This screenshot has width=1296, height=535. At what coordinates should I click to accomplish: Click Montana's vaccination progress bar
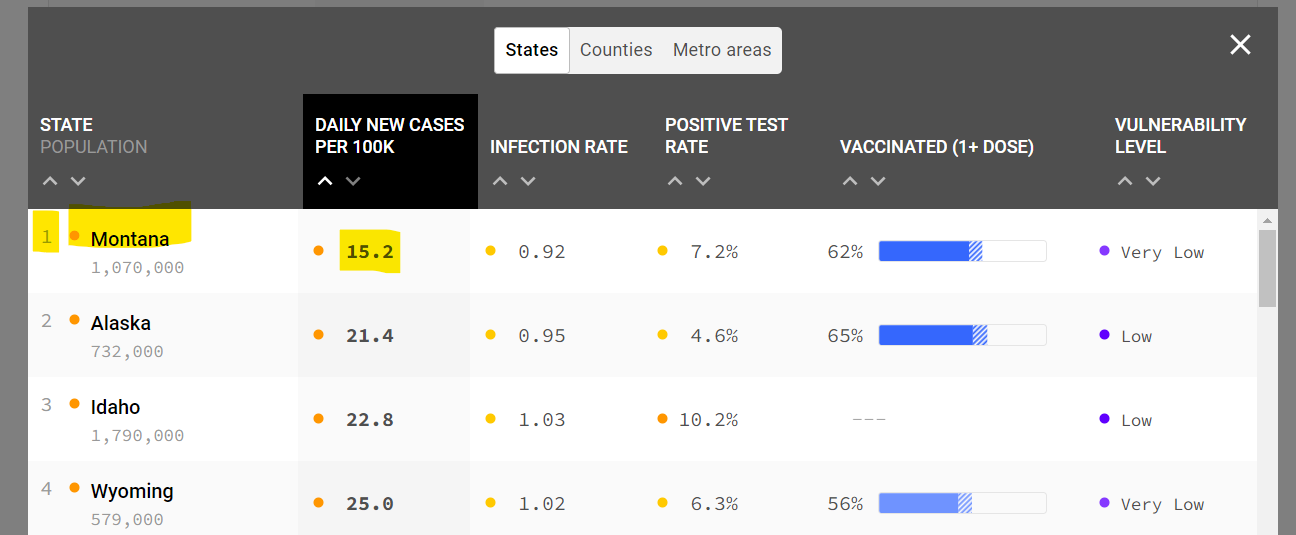[x=962, y=251]
